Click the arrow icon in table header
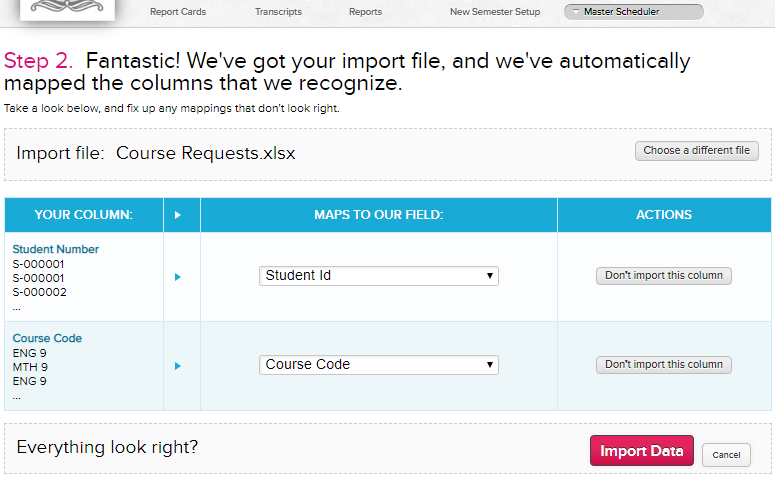This screenshot has height=478, width=775. [178, 214]
